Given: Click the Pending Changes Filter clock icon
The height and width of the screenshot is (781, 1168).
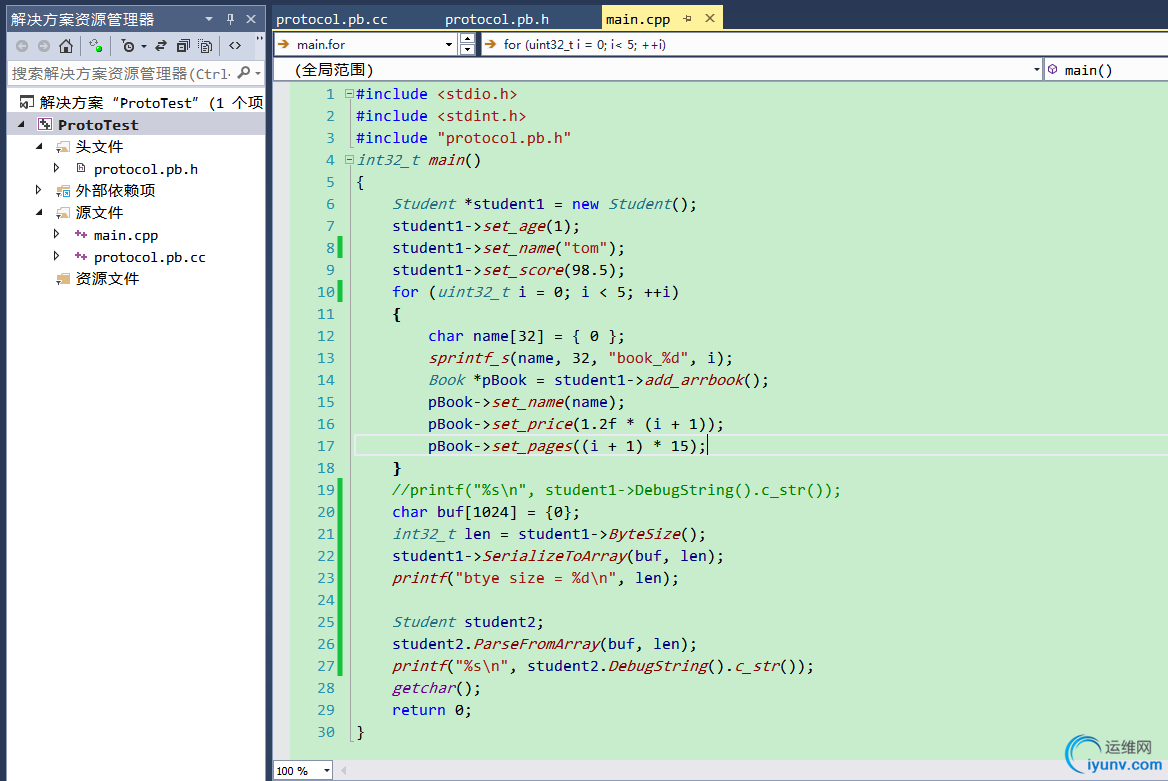Looking at the screenshot, I should click(128, 45).
